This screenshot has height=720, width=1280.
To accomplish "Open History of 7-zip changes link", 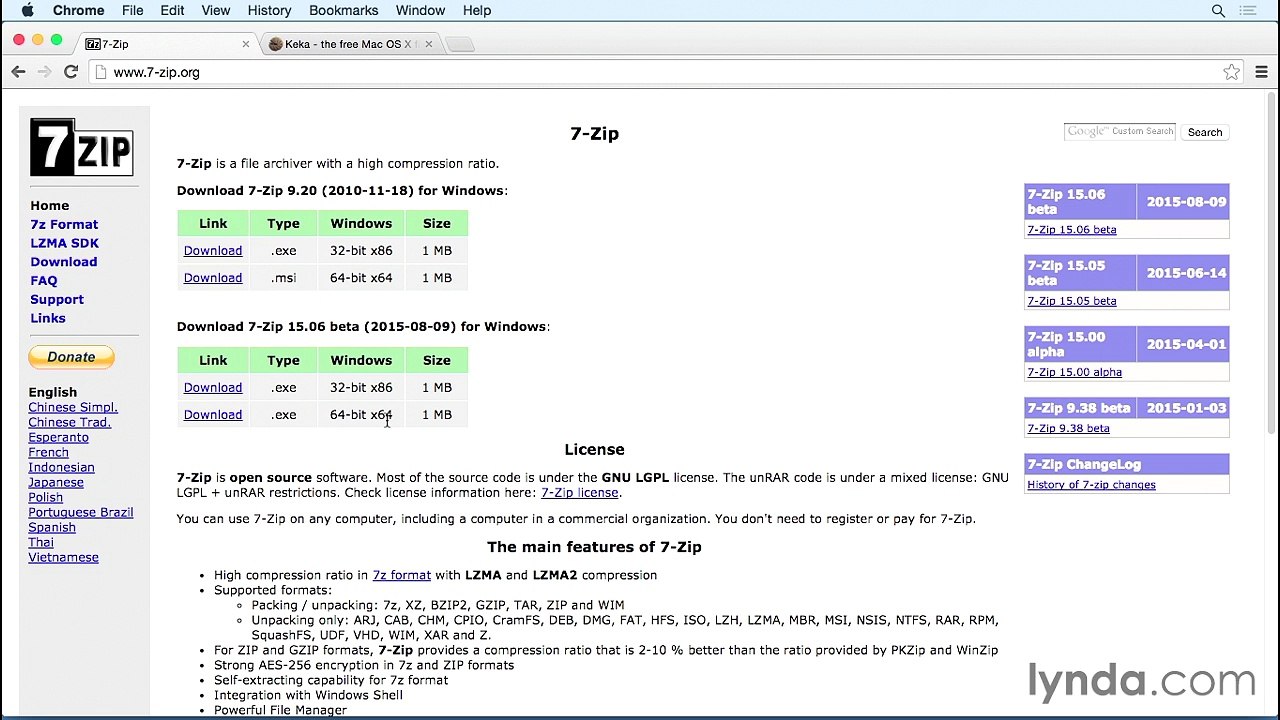I will coord(1091,485).
